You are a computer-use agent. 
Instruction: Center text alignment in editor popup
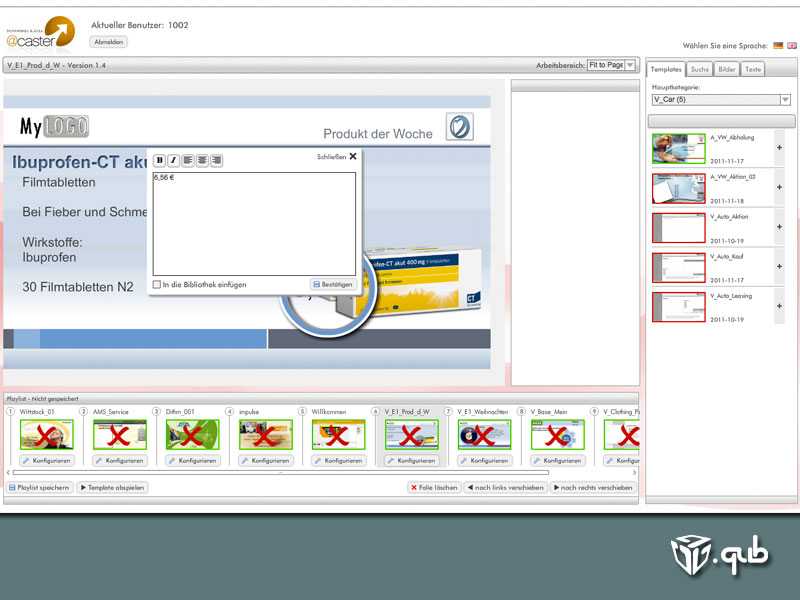tap(203, 160)
